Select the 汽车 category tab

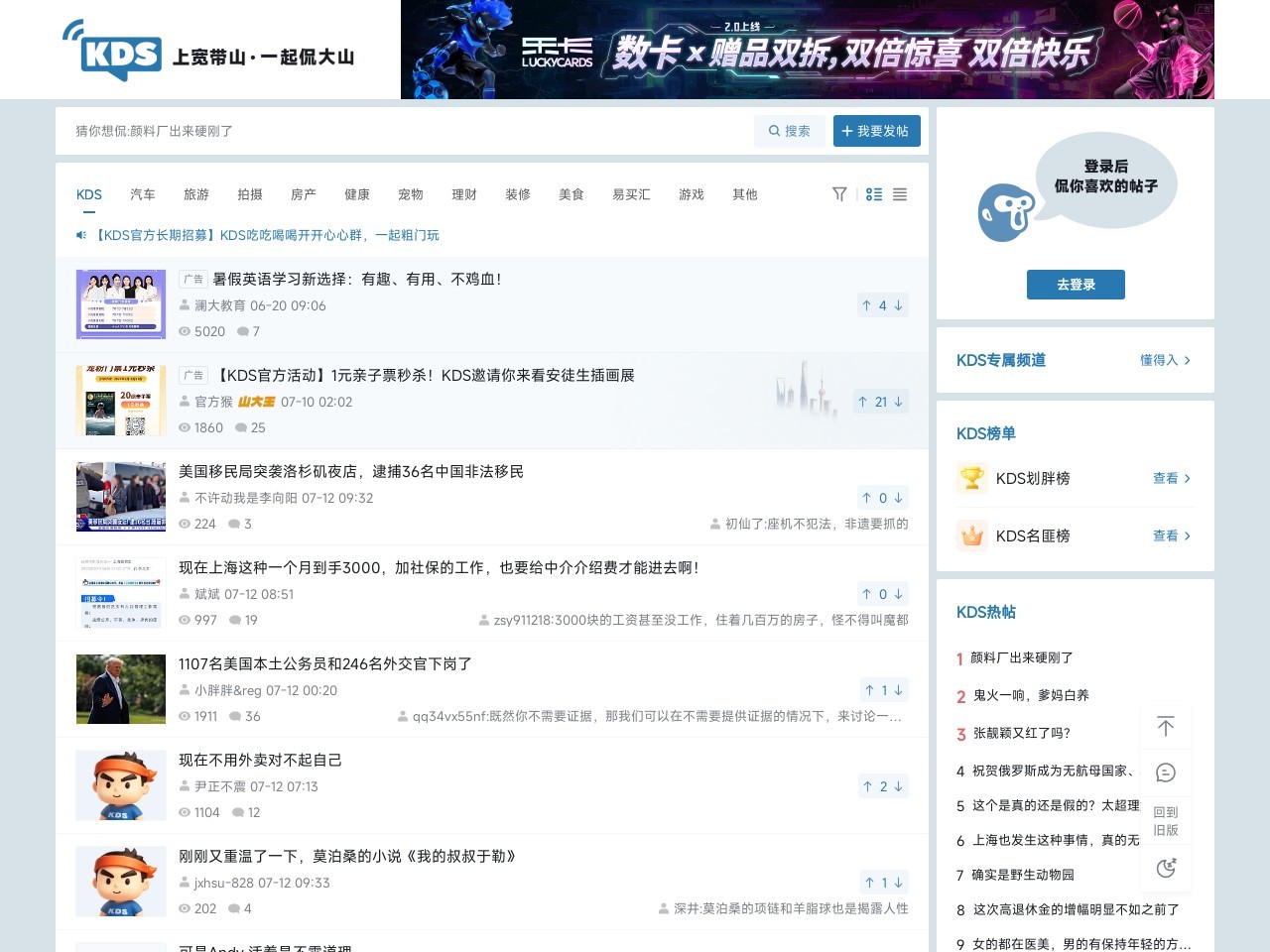coord(143,194)
